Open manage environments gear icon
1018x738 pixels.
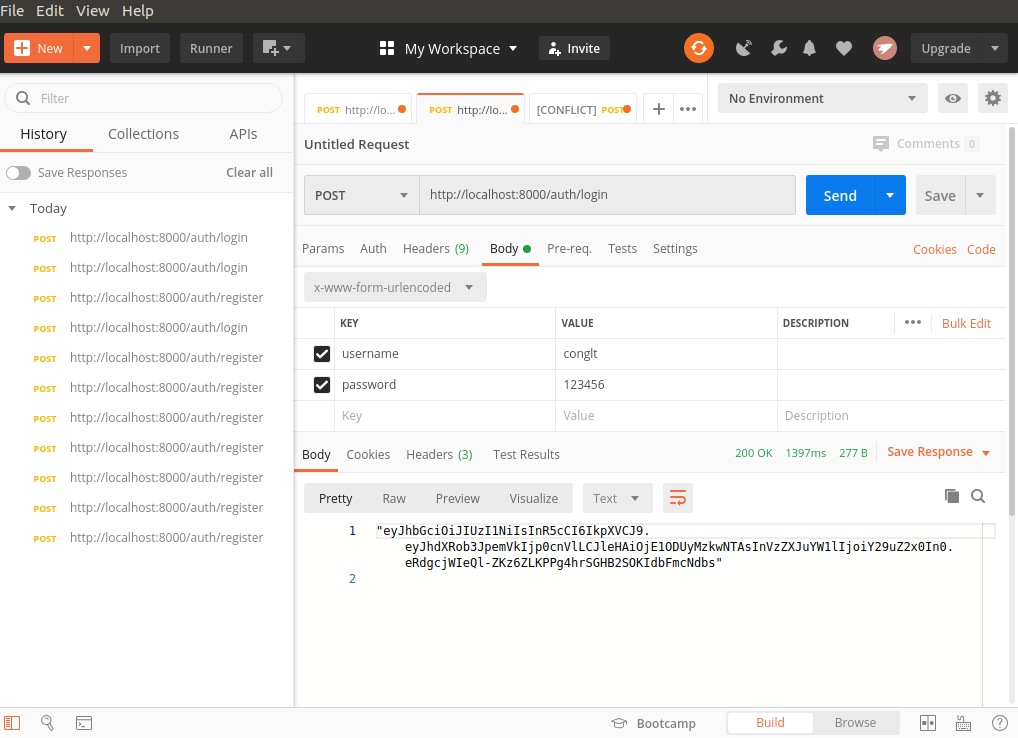992,98
